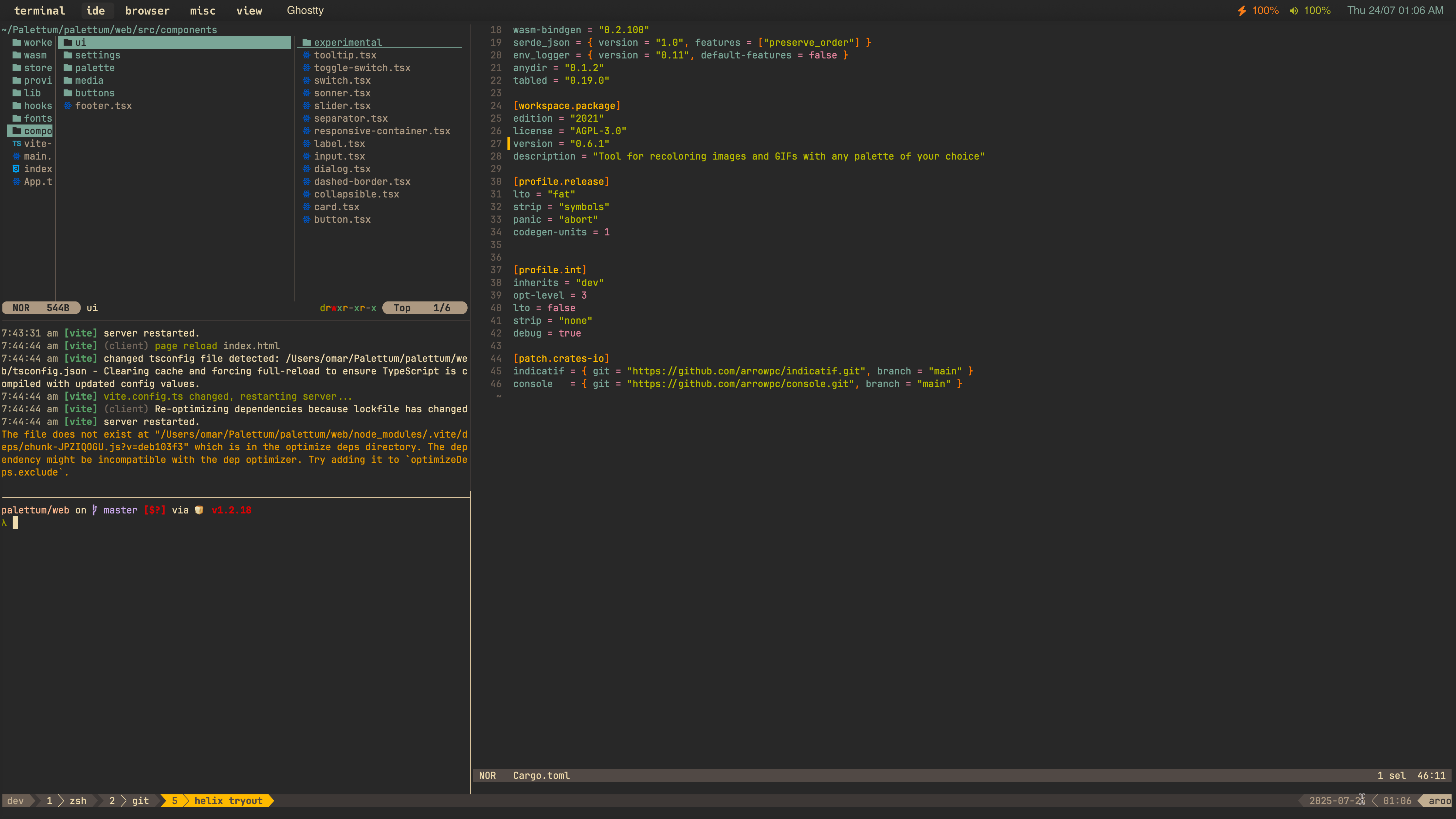Screen dimensions: 1456x819
Task: Click the git branch icon before master
Action: tap(94, 510)
